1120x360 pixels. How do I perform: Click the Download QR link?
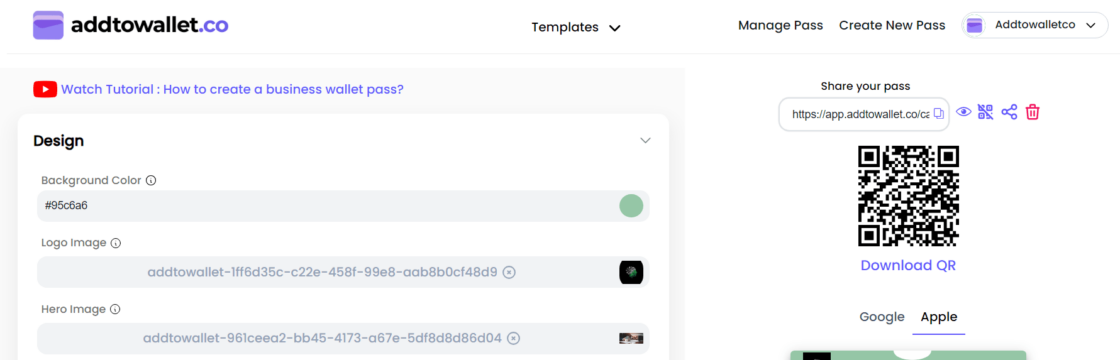coord(908,266)
